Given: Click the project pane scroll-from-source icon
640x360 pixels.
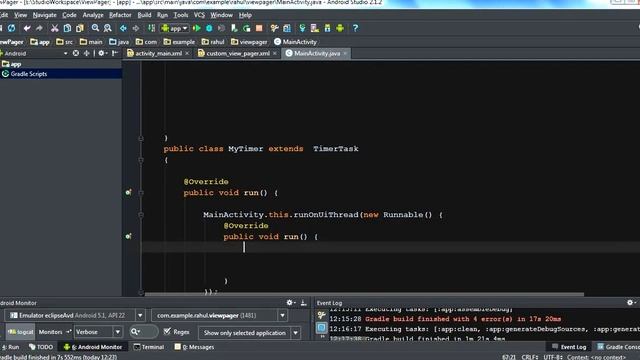Looking at the screenshot, I should 76,53.
